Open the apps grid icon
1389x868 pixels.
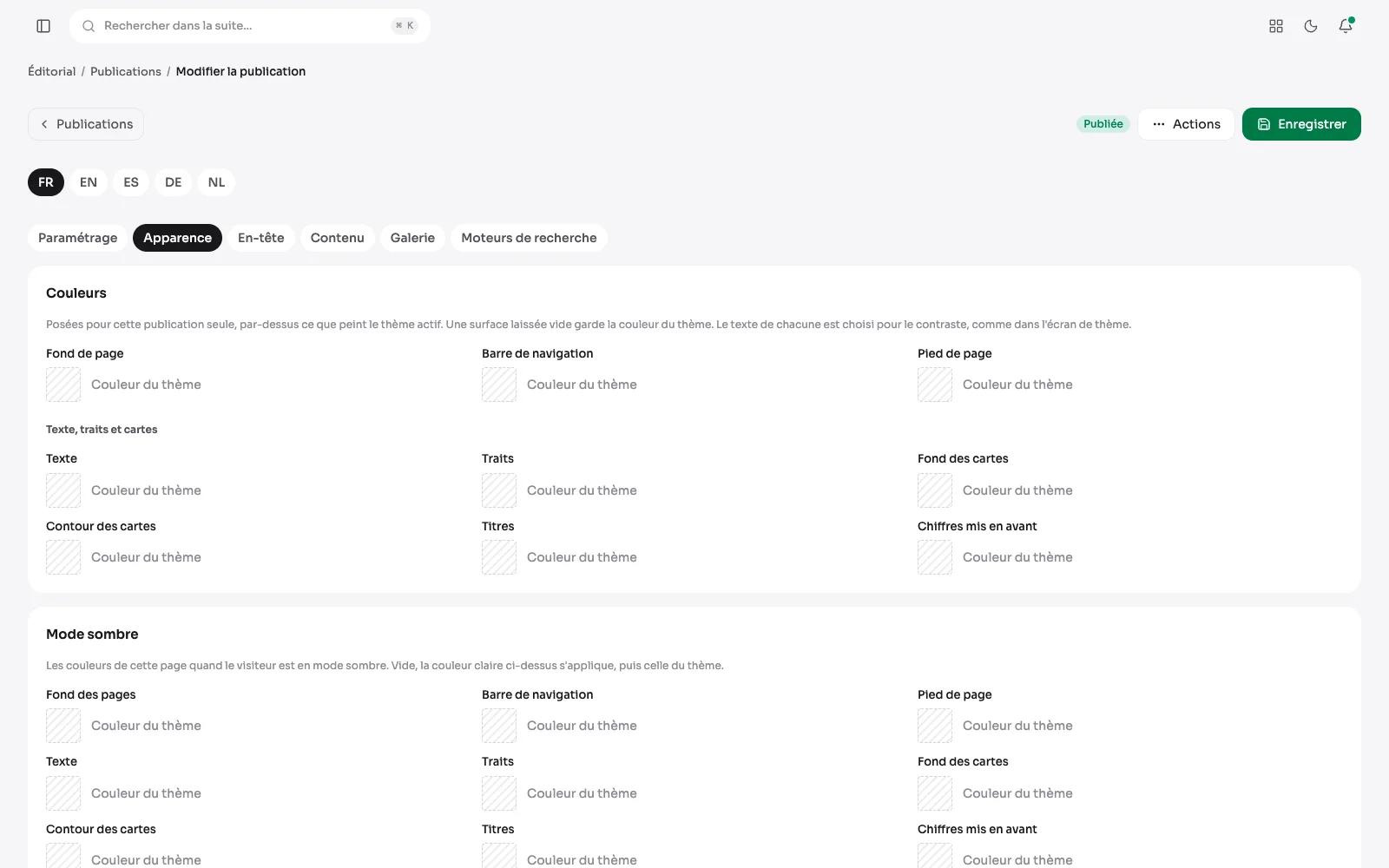(x=1276, y=26)
